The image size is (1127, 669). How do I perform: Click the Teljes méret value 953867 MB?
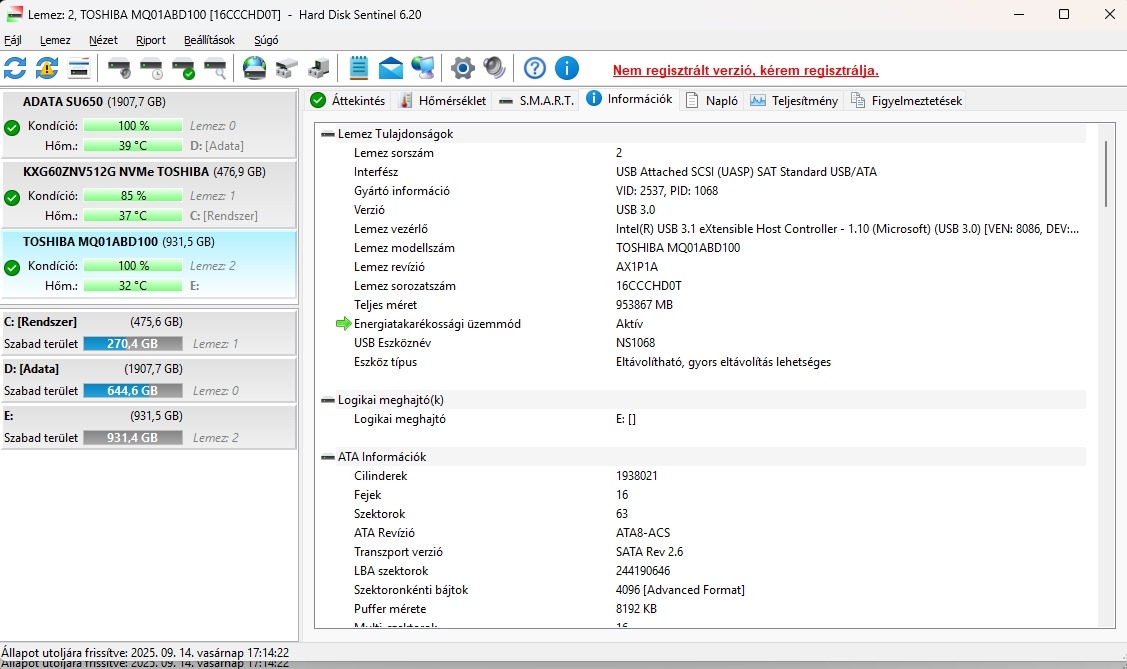(x=645, y=305)
